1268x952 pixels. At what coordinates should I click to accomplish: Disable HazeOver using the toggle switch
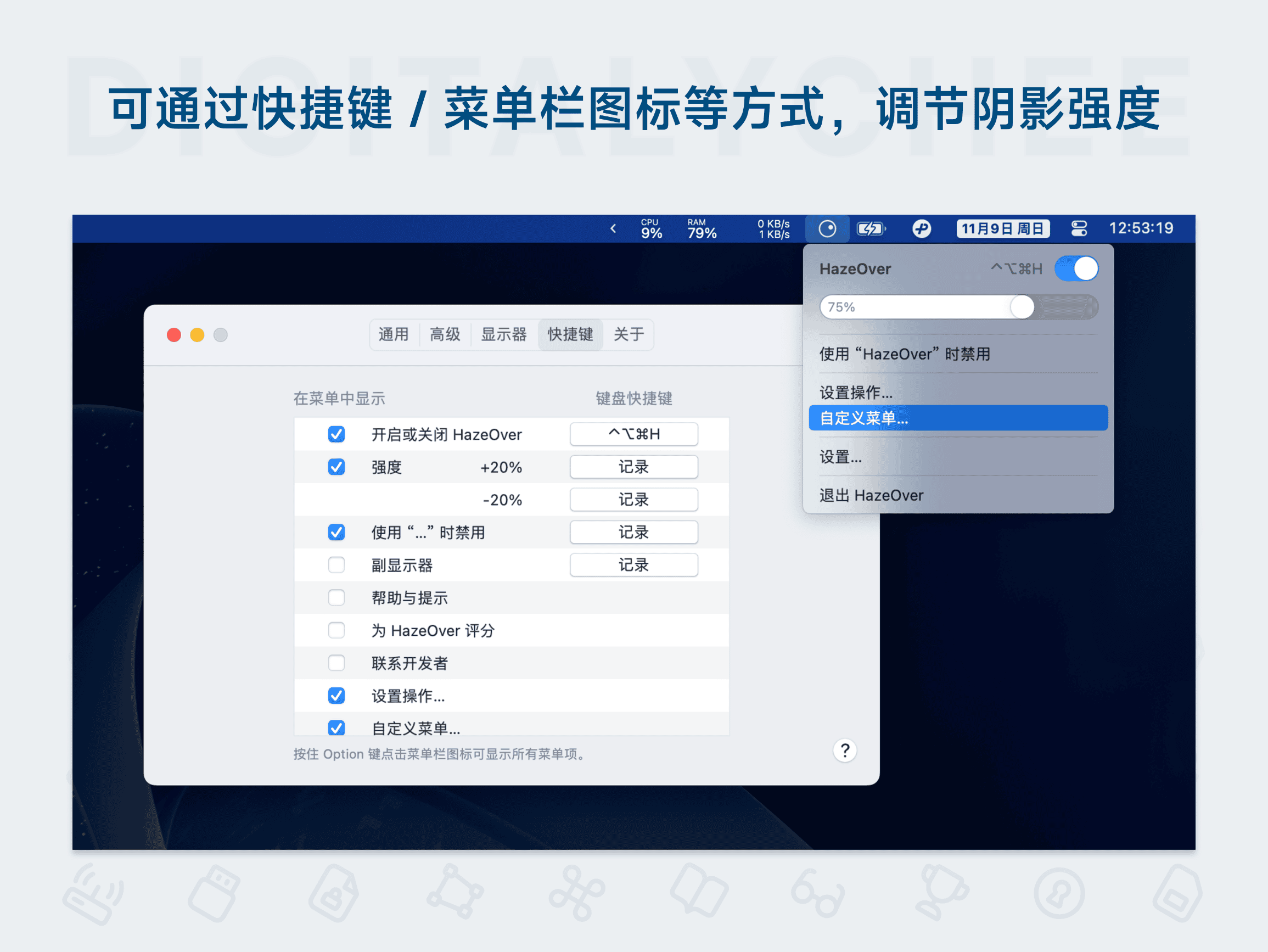(1076, 268)
